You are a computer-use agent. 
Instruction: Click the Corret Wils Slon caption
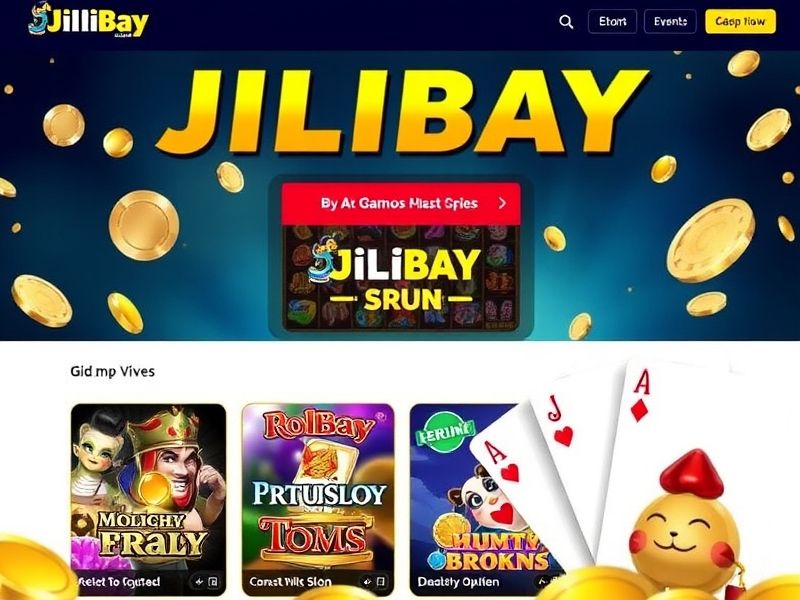coord(290,582)
